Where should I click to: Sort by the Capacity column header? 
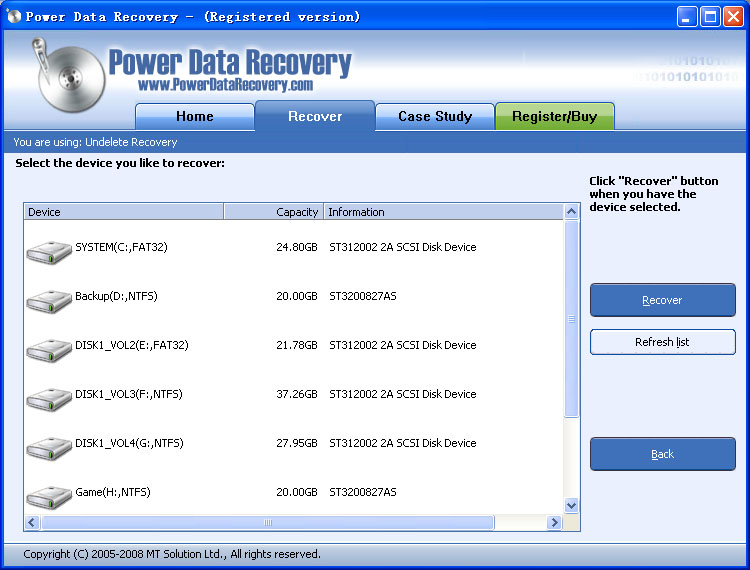pos(274,212)
